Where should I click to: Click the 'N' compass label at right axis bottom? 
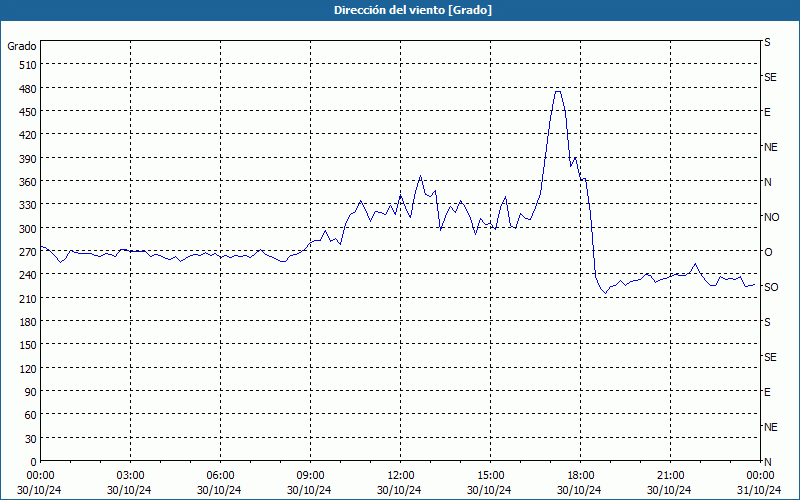pos(767,462)
